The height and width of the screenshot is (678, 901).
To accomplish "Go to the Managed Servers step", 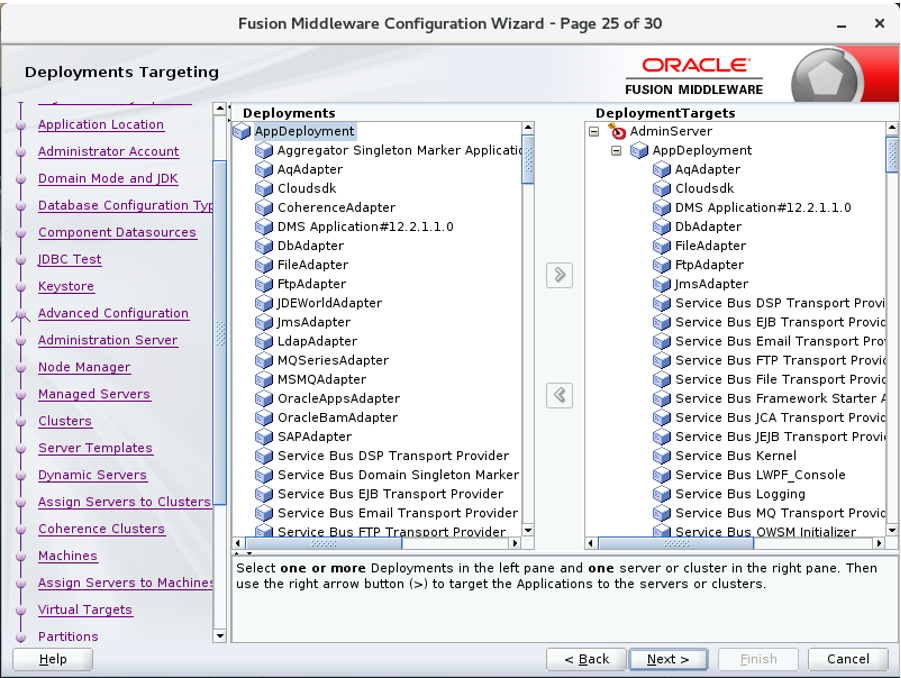I will 94,394.
